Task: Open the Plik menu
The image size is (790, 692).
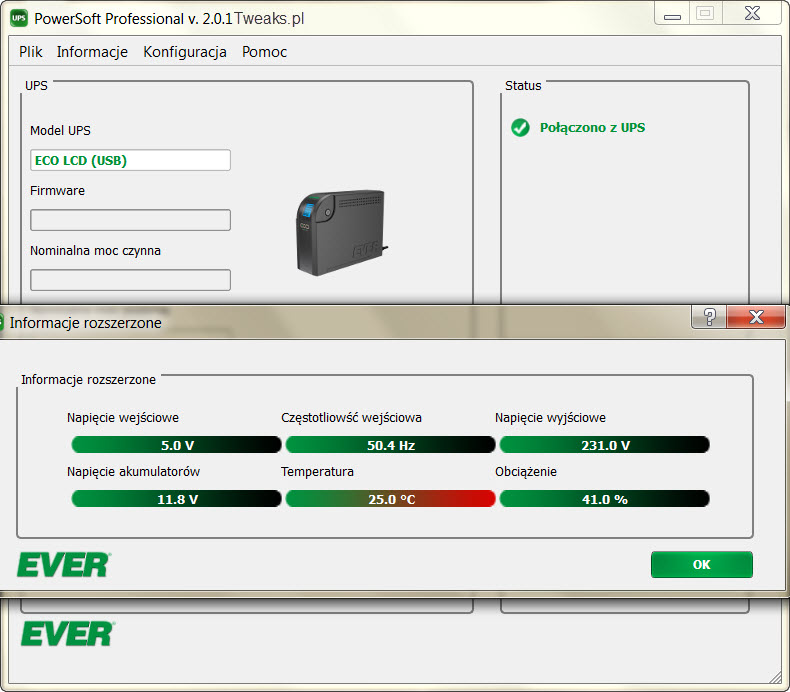Action: click(30, 52)
